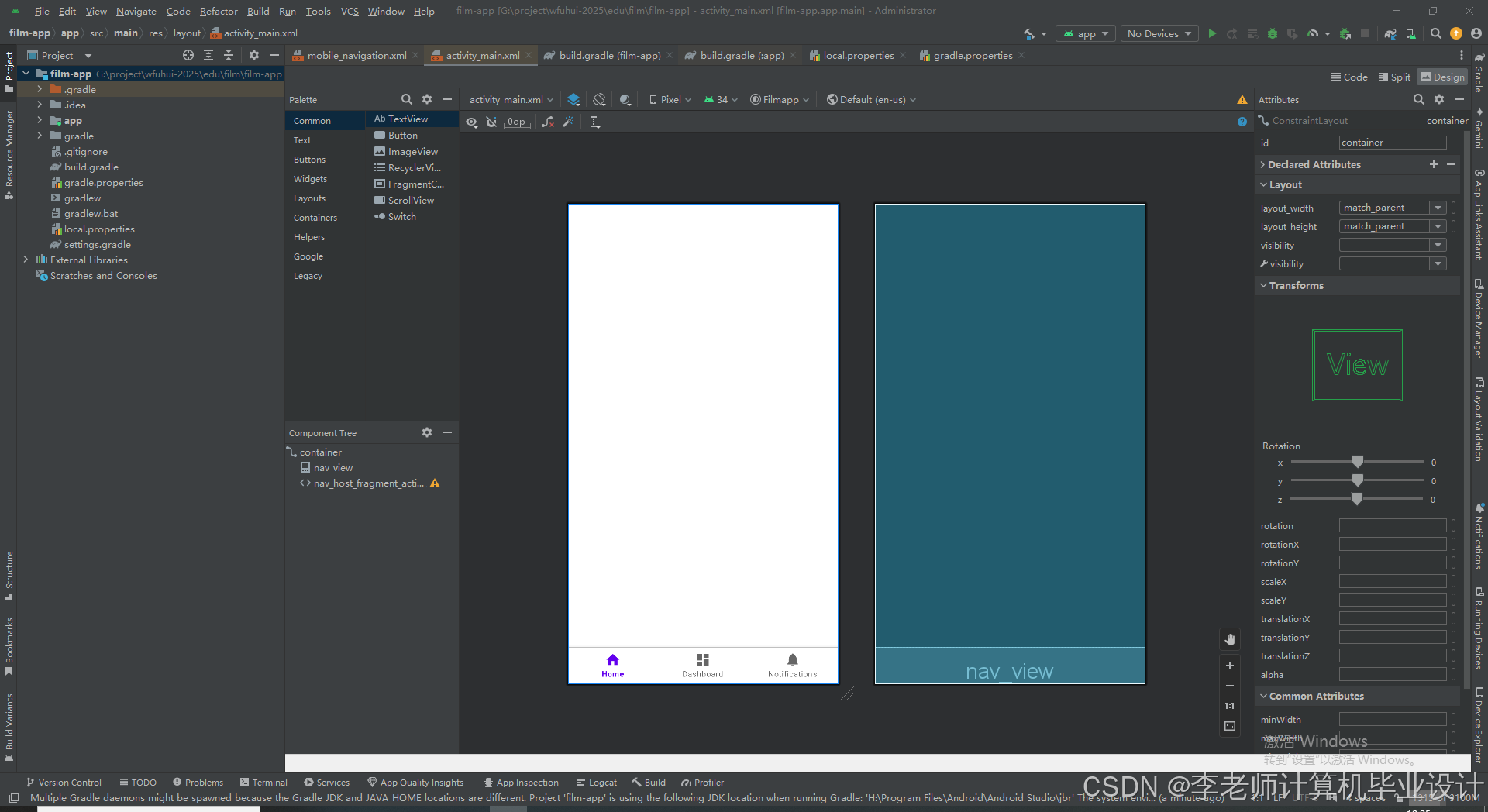The image size is (1488, 812).
Task: Run the app configuration
Action: tap(1212, 33)
